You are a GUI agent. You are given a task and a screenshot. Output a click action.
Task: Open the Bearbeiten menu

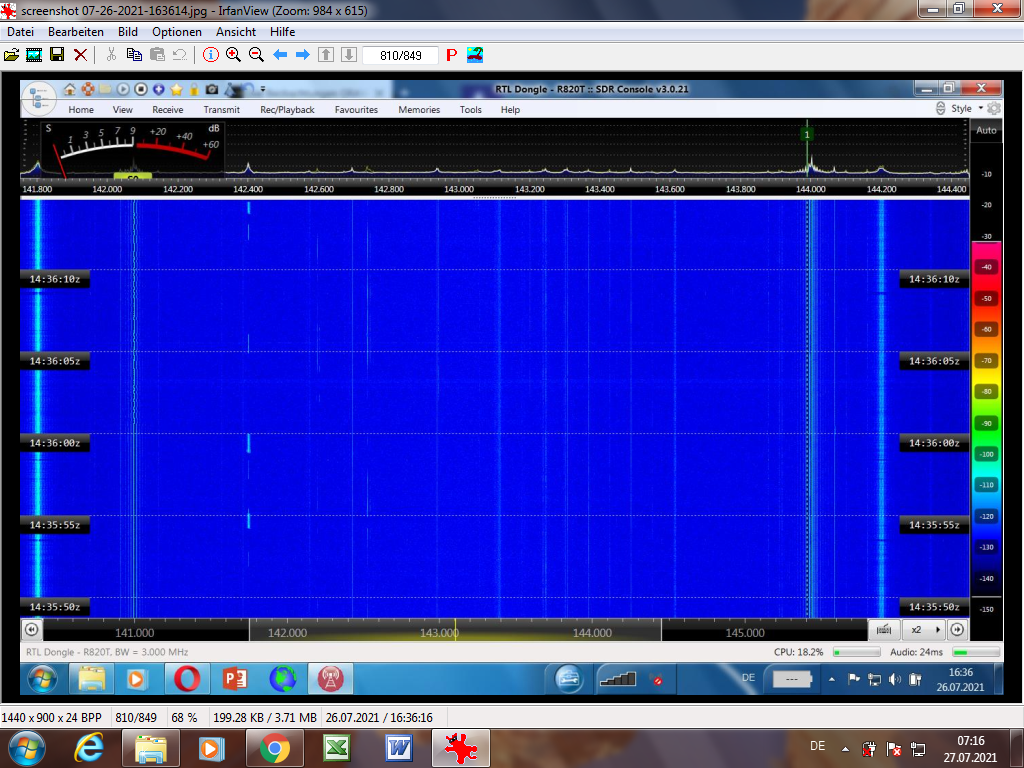tap(76, 31)
